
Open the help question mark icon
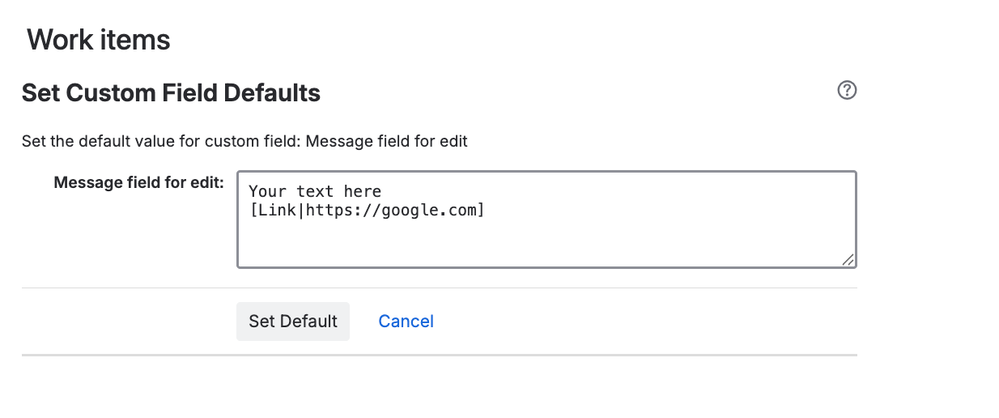[x=847, y=91]
